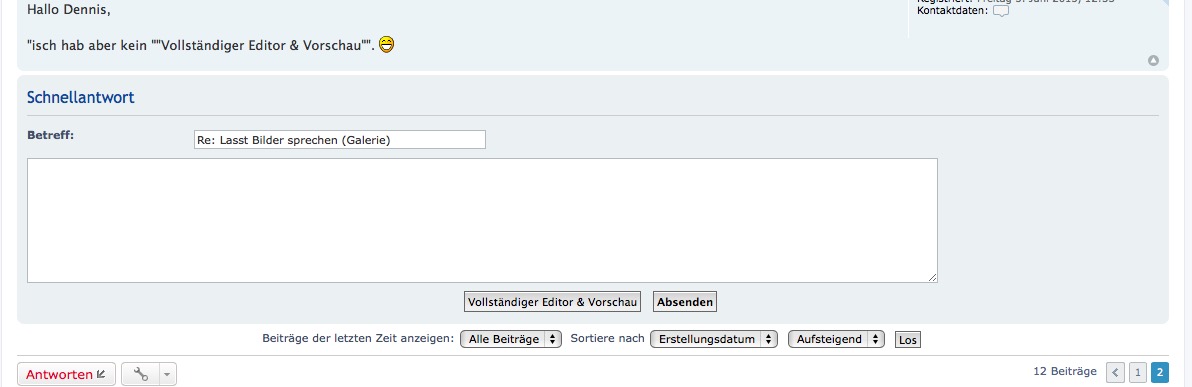Click the contact data speech bubble icon
This screenshot has height=387, width=1192.
coord(1001,11)
